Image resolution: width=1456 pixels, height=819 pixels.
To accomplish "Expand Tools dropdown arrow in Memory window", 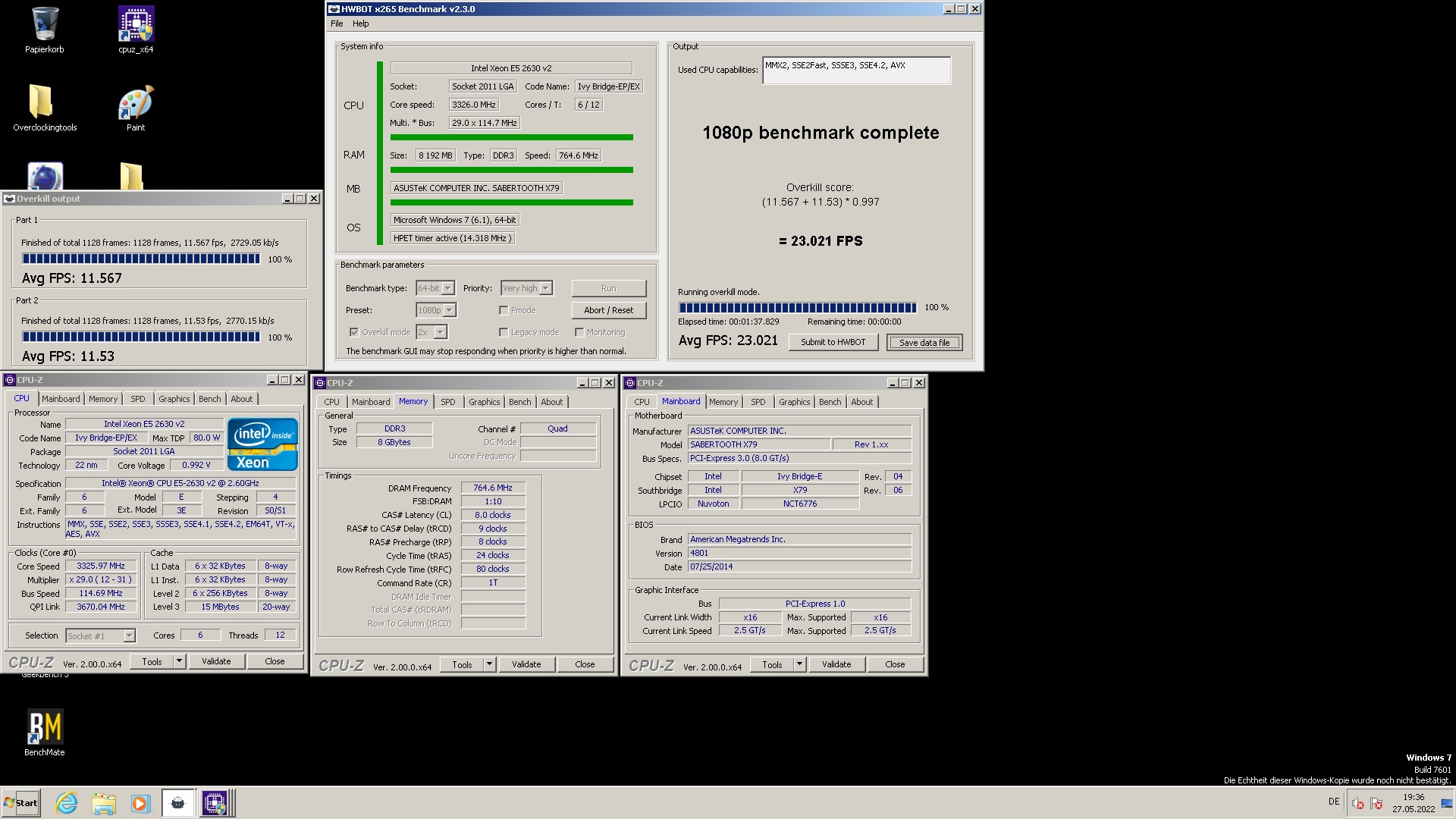I will 489,664.
